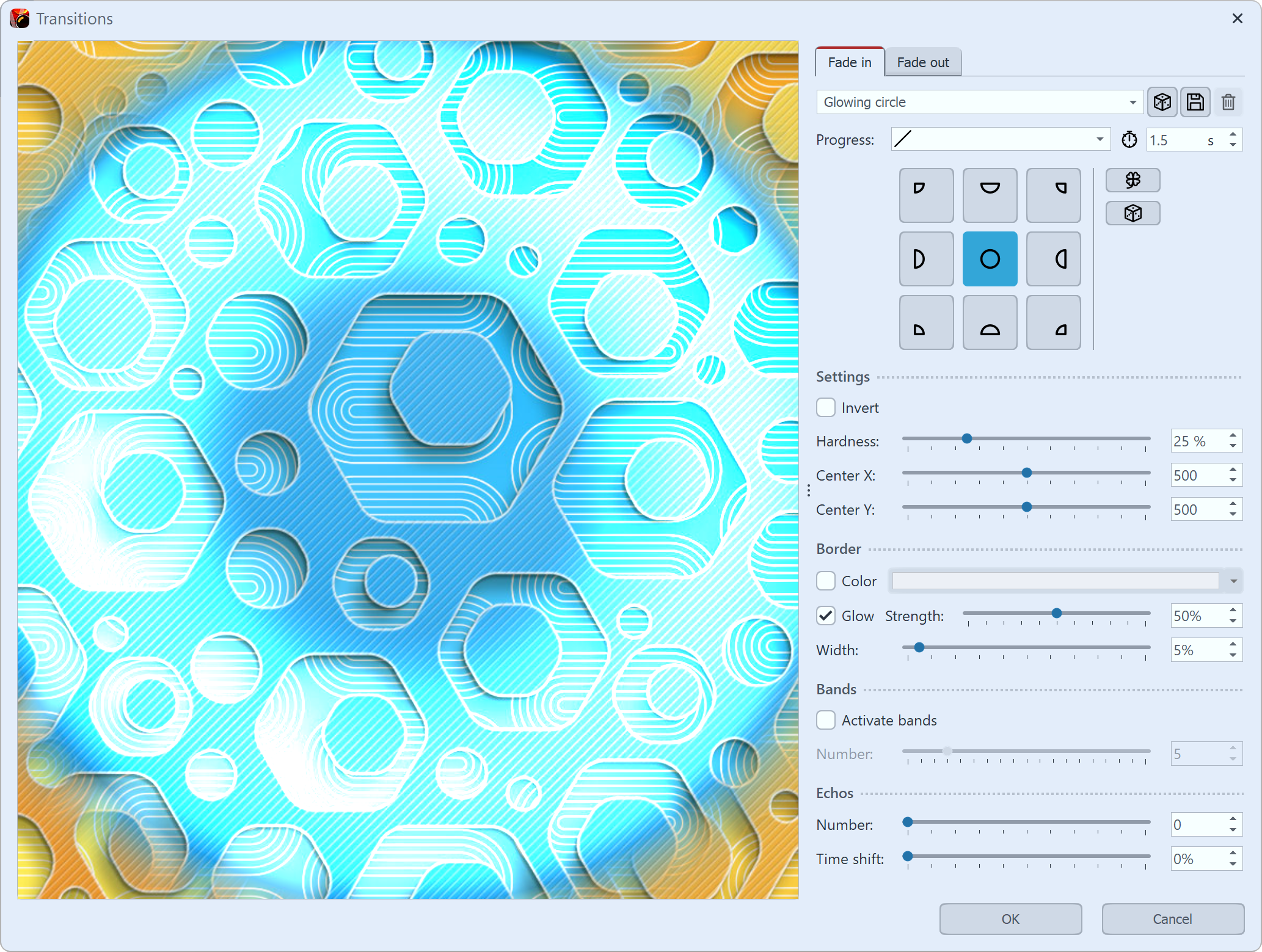Drag the Hardness slider to adjust
This screenshot has height=952, width=1262.
click(965, 440)
